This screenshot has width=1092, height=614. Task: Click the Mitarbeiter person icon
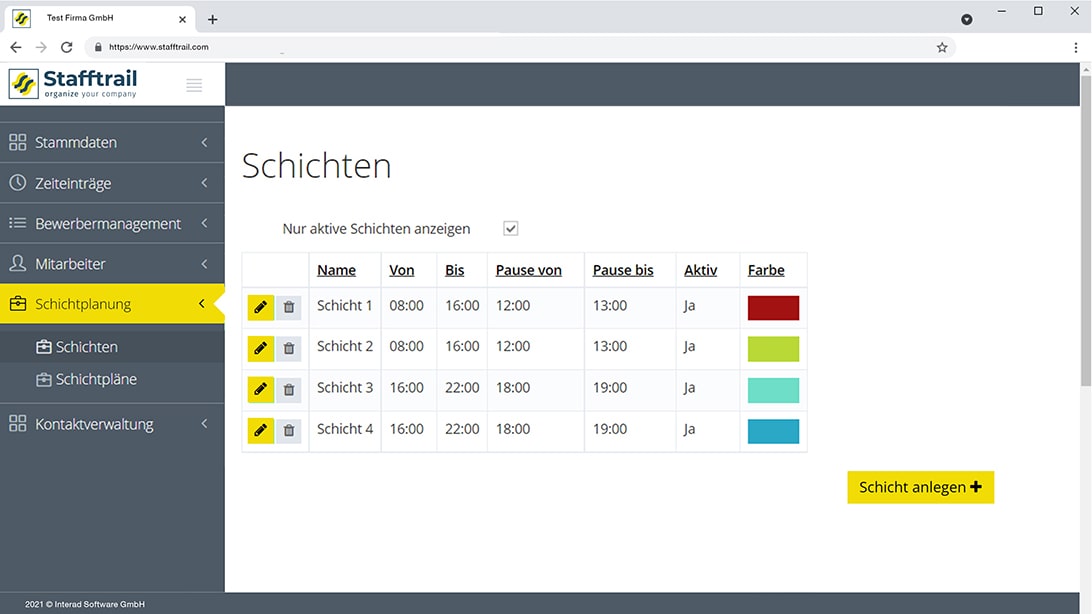point(17,263)
